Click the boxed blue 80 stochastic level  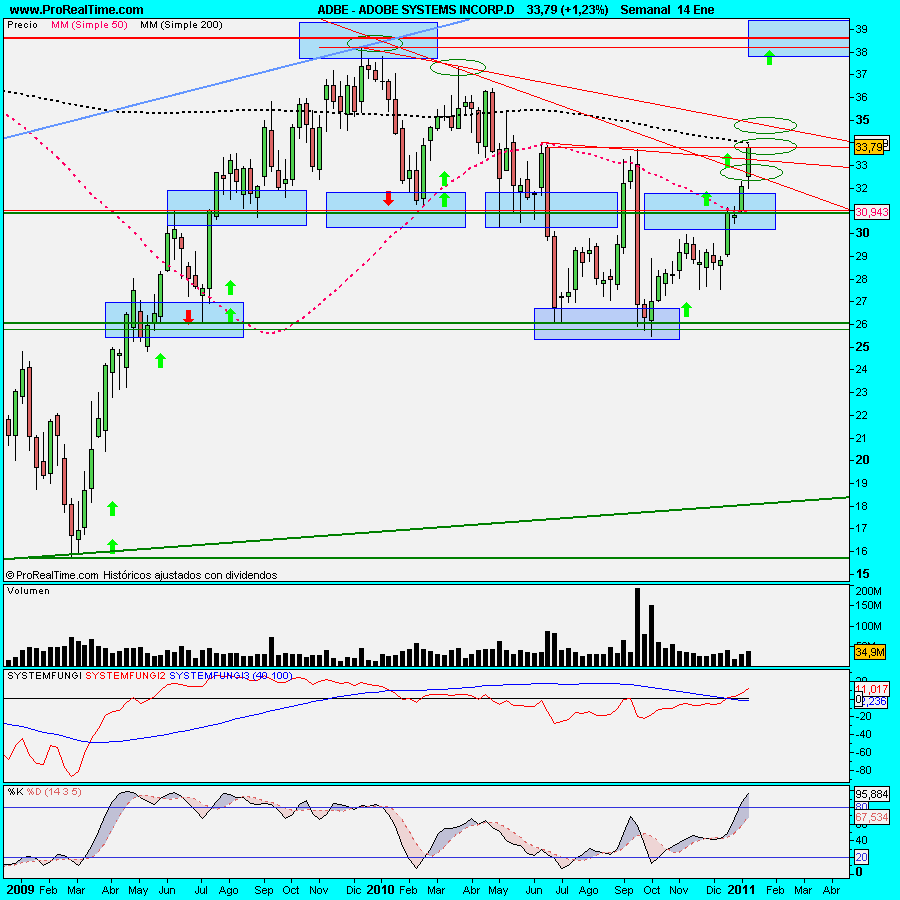(x=862, y=806)
